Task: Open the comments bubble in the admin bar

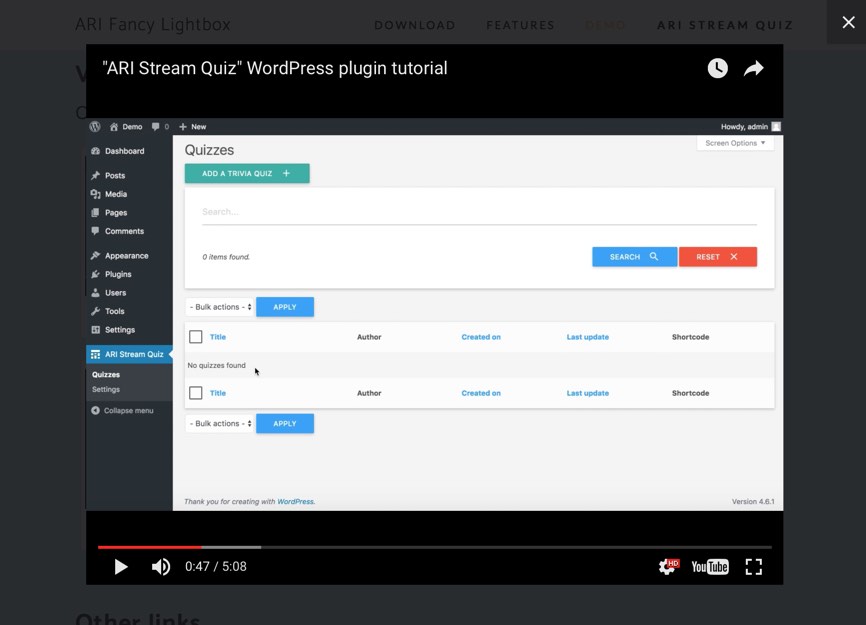Action: click(x=160, y=126)
